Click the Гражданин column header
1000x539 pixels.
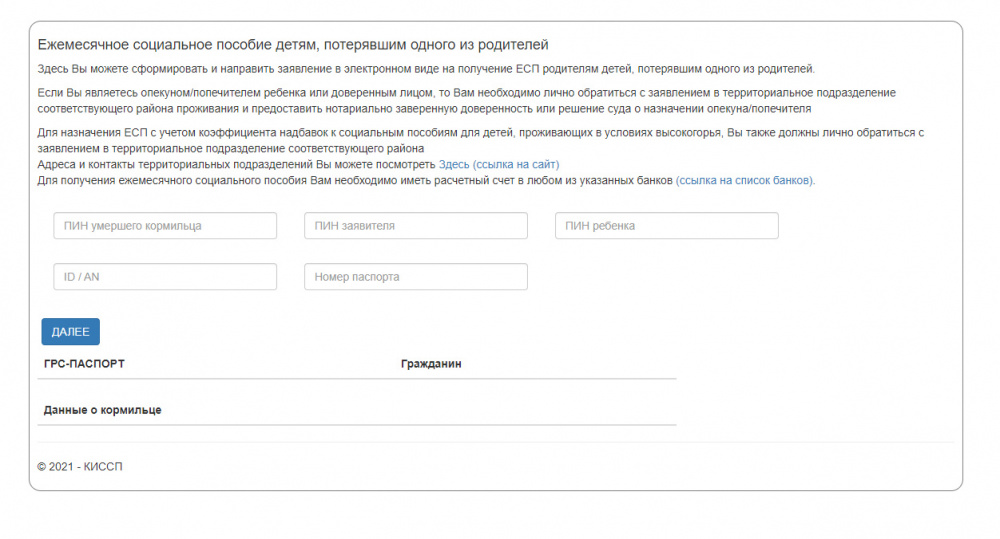click(x=430, y=364)
